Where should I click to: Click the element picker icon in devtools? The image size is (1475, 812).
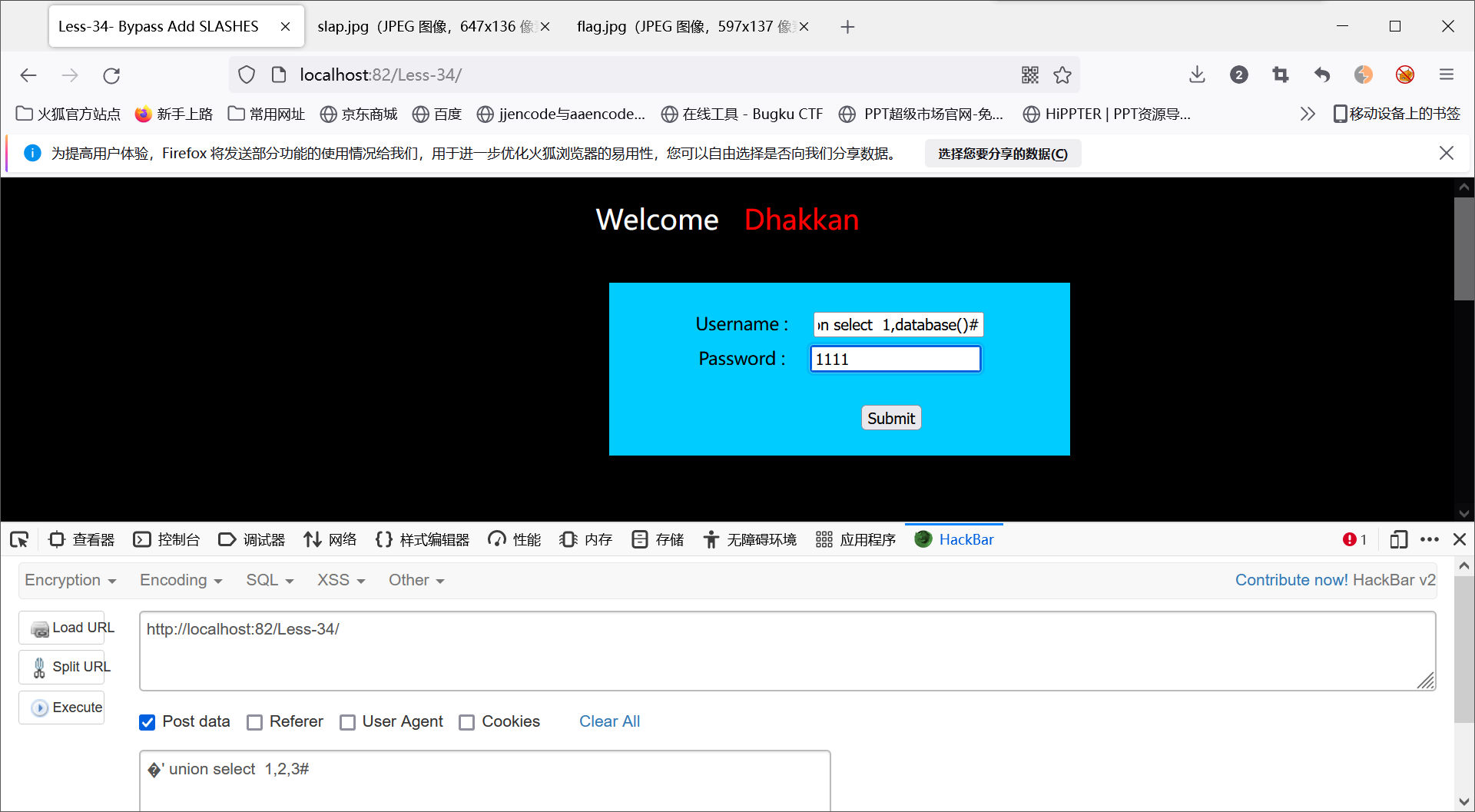19,539
